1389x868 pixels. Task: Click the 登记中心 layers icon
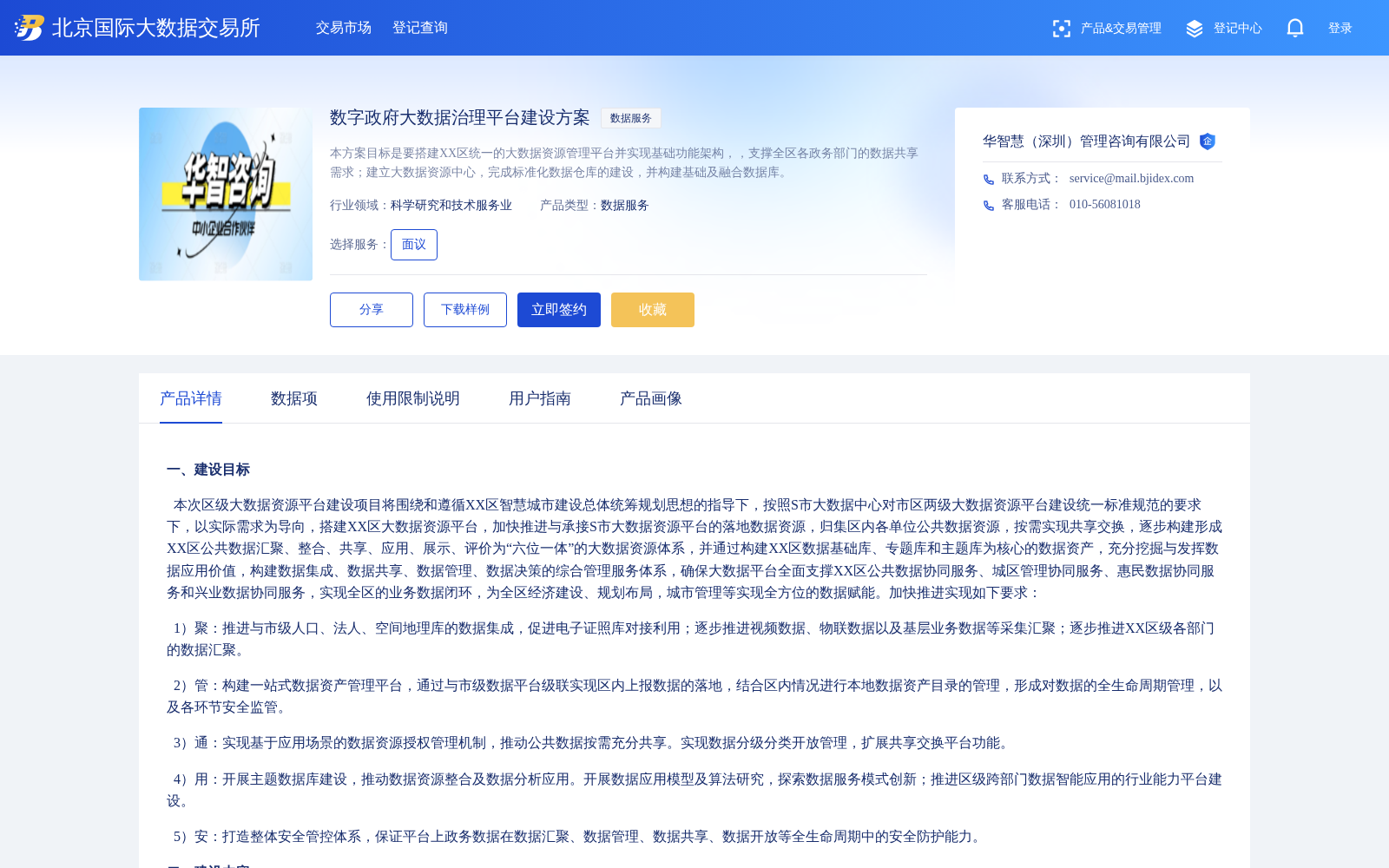click(1195, 29)
